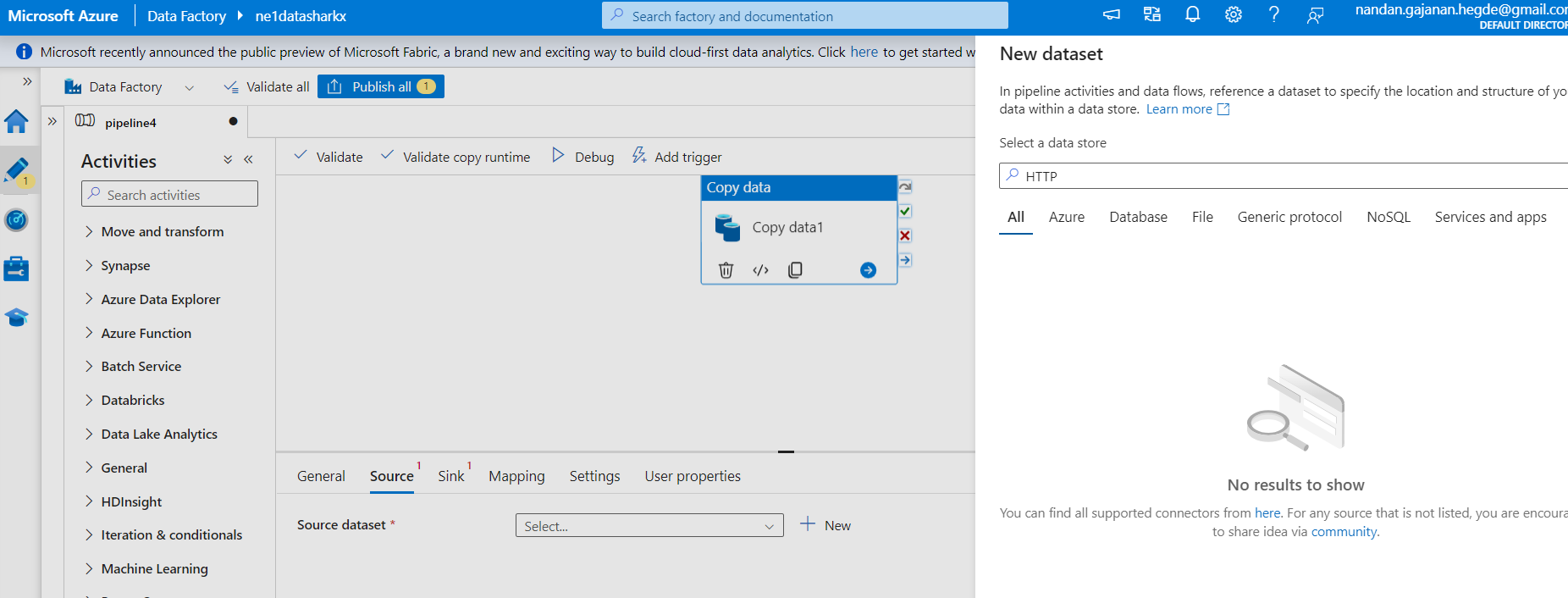Image resolution: width=1568 pixels, height=598 pixels.
Task: Collapse all activity groups with double down chevron
Action: coord(228,159)
